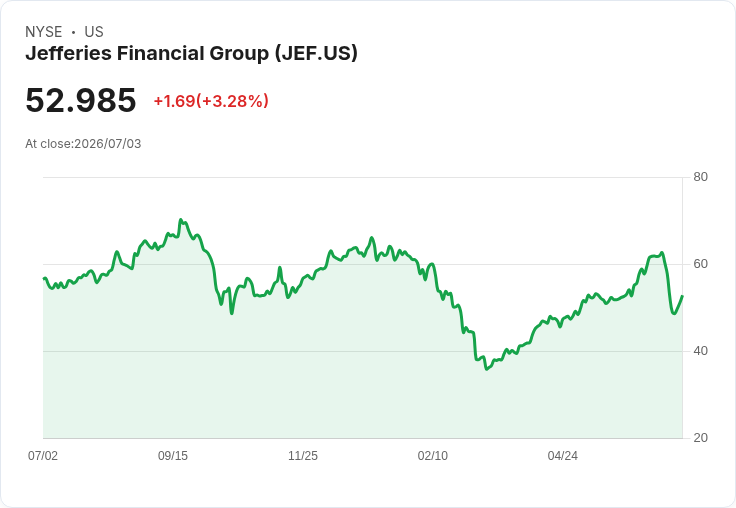Click the US market label
The width and height of the screenshot is (736, 508).
click(x=94, y=32)
